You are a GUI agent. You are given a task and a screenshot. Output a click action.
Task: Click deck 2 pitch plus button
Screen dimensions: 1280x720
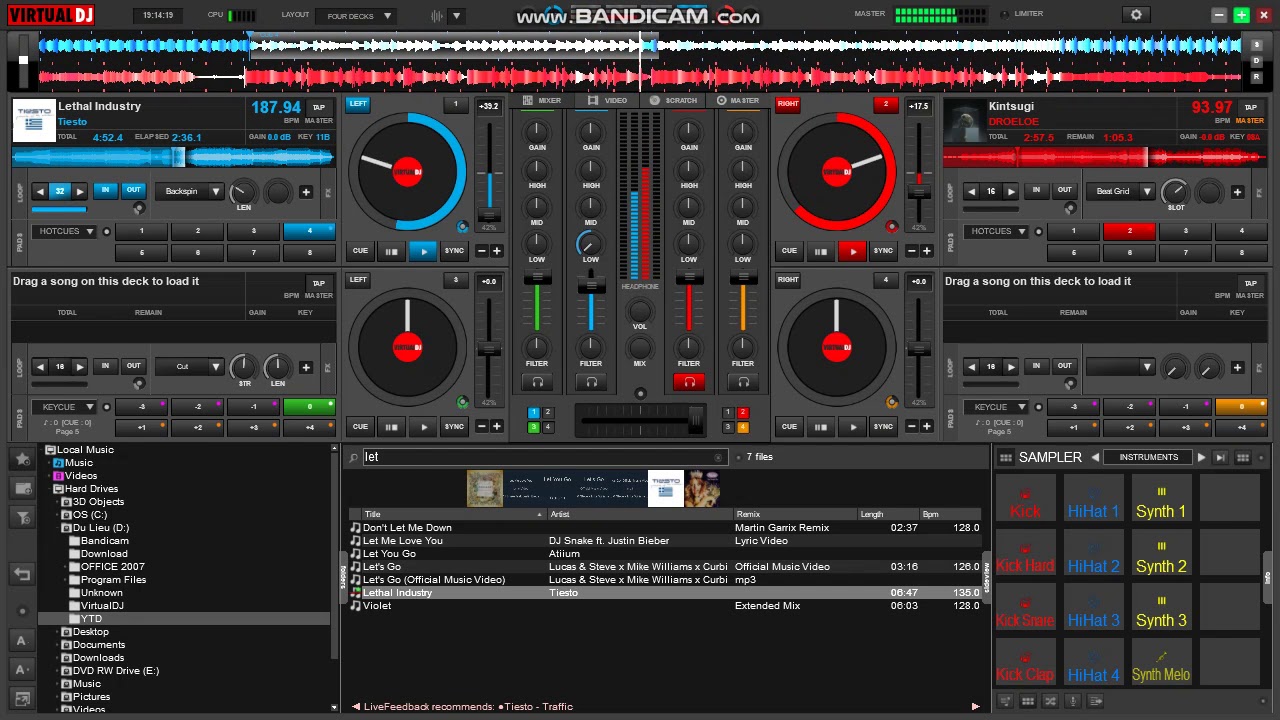pos(926,251)
